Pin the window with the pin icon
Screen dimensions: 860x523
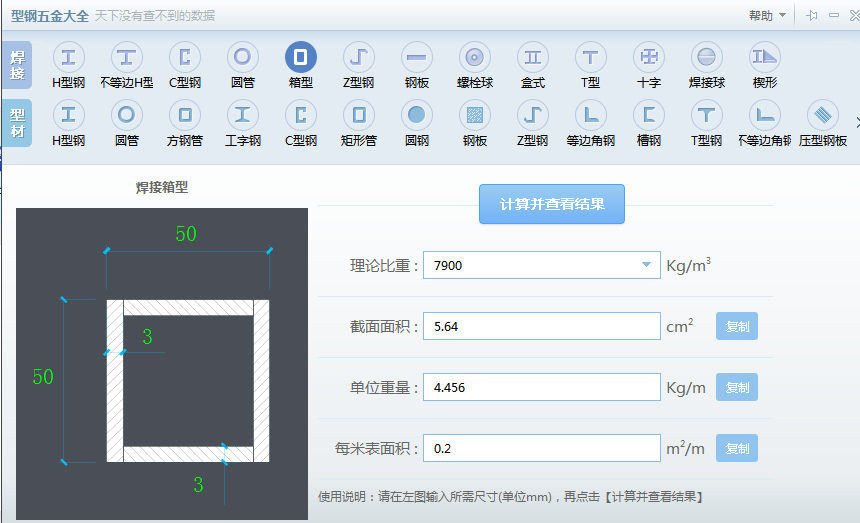812,15
